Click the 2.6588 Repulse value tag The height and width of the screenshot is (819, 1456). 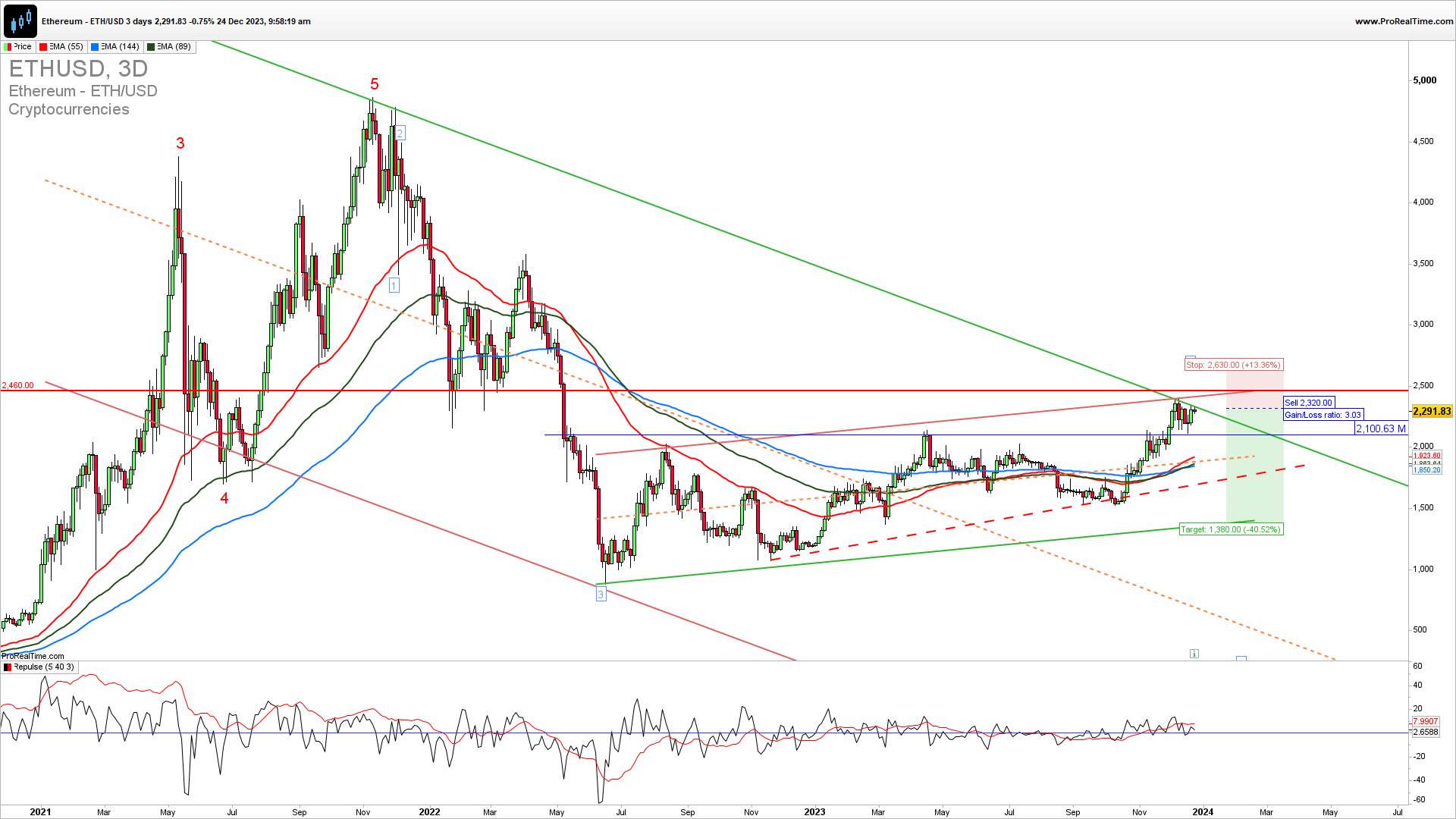click(1425, 733)
